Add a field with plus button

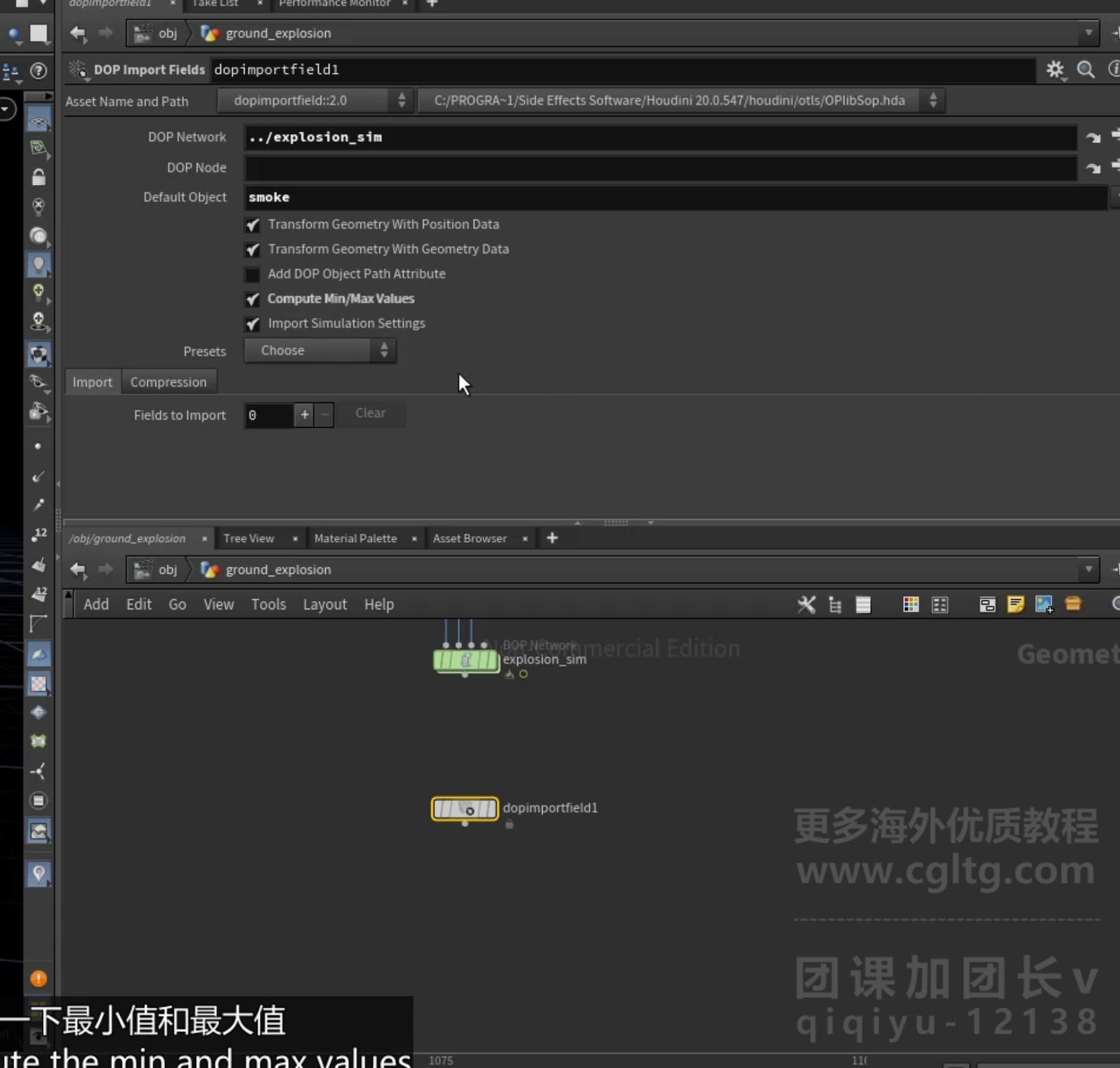tap(304, 415)
